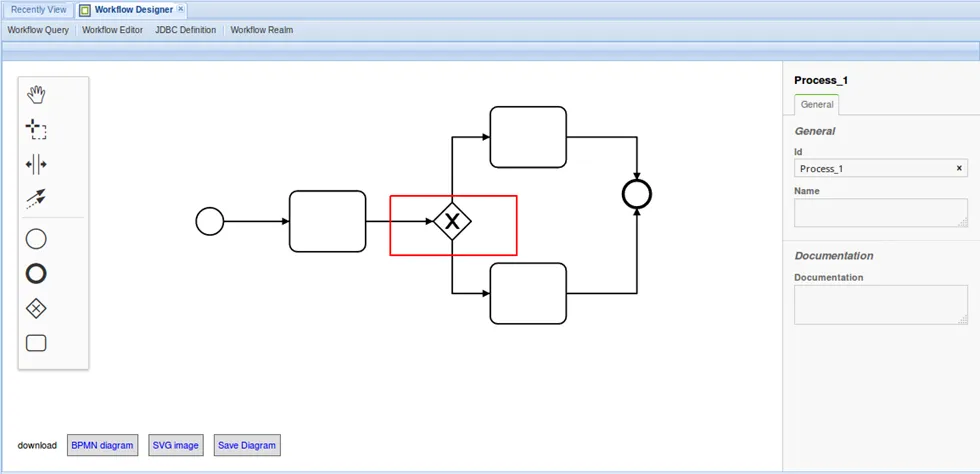980x474 pixels.
Task: Select the lasso selection tool
Action: tap(36, 129)
